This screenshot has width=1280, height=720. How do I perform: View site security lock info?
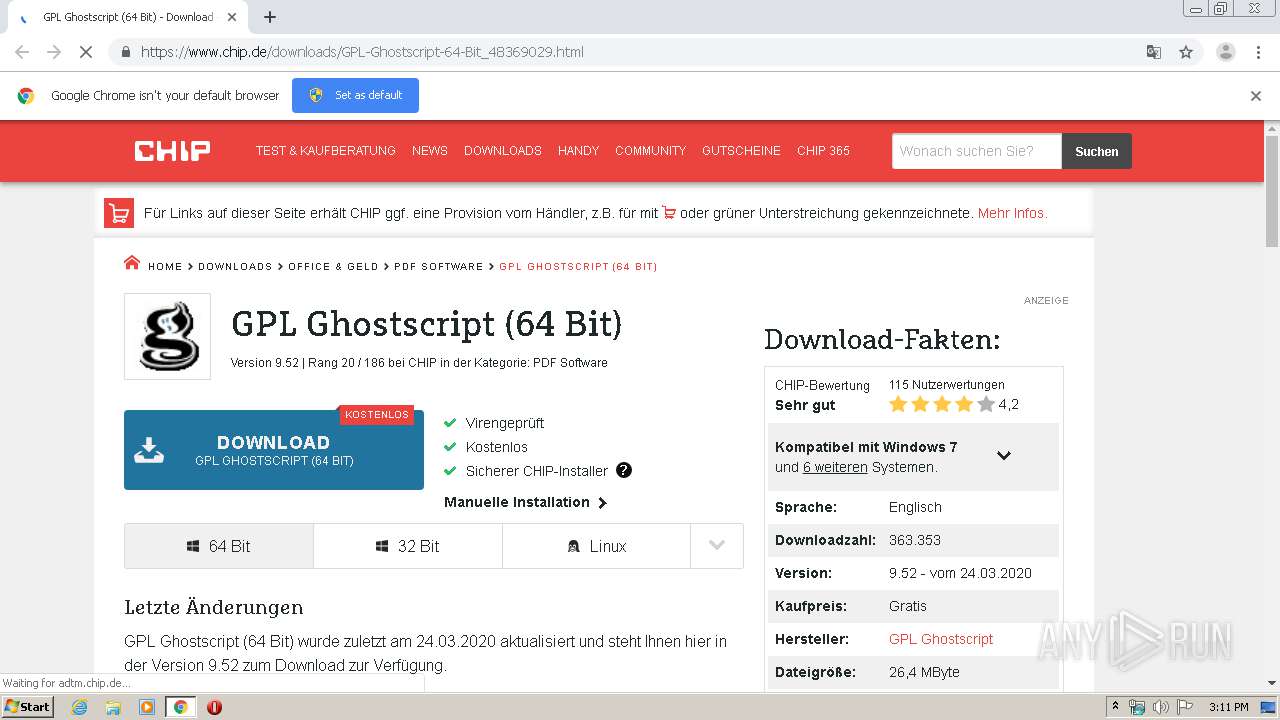(x=125, y=52)
